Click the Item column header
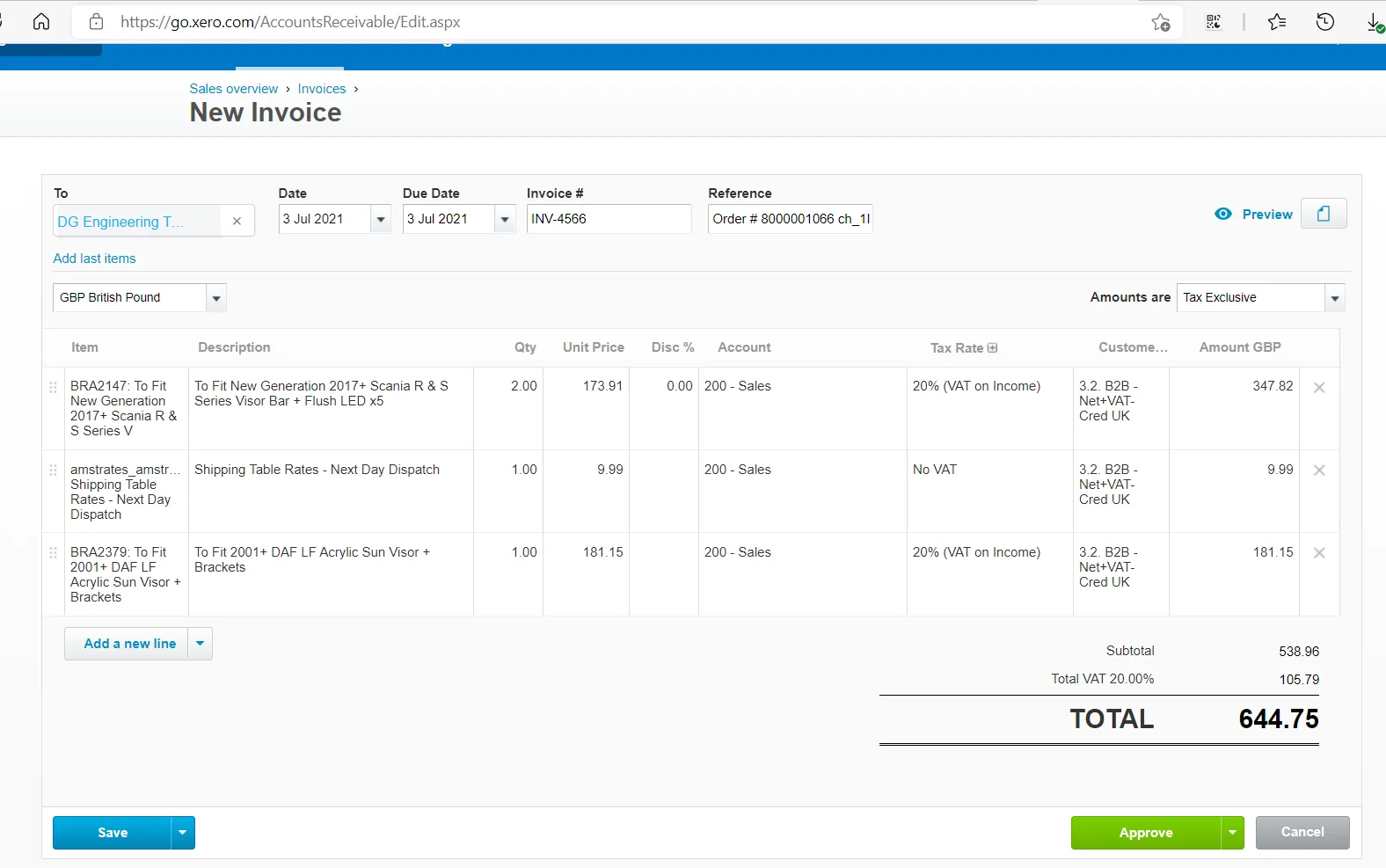 tap(84, 347)
